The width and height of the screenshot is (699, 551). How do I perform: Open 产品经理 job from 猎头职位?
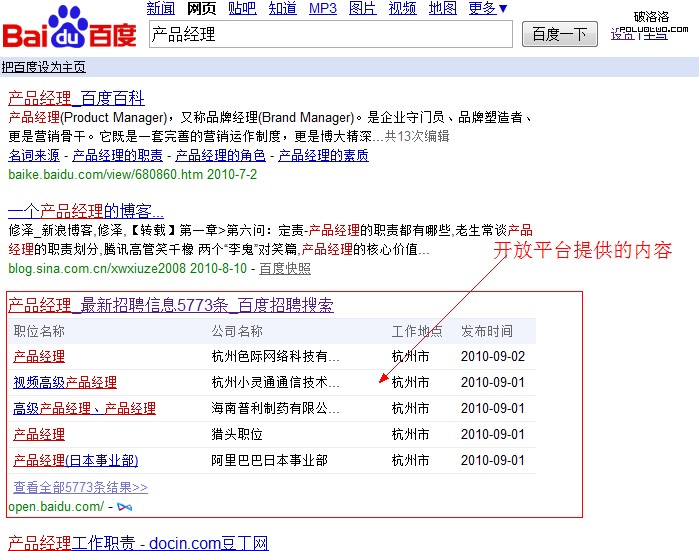pos(39,434)
